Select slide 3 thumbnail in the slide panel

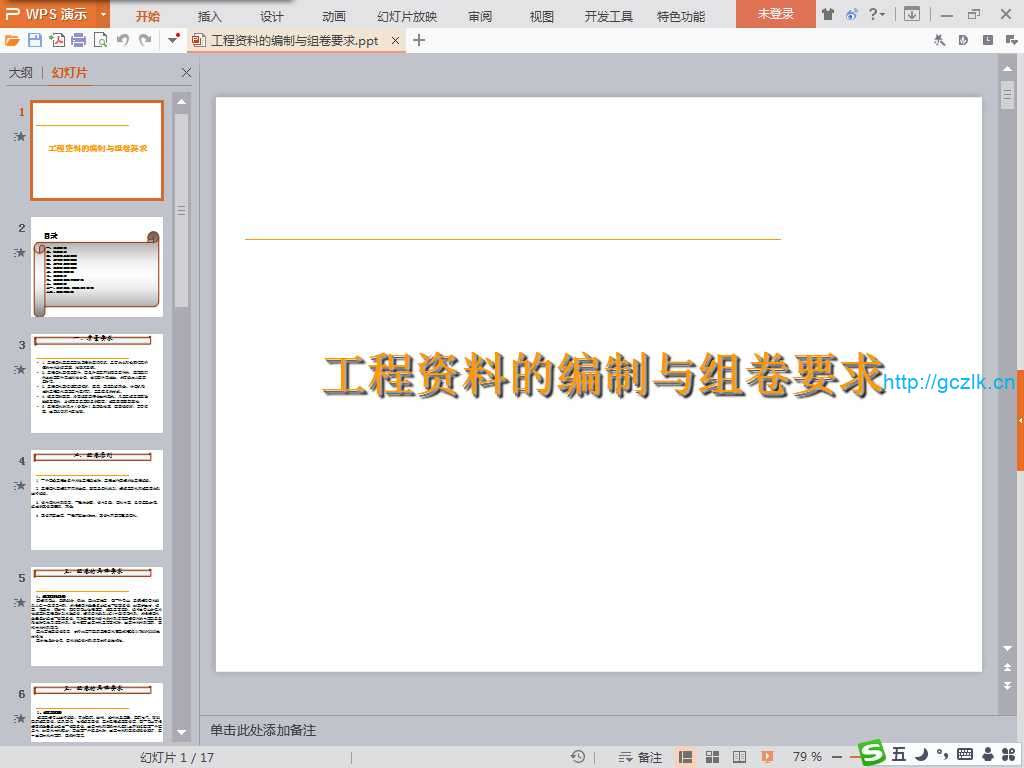(x=97, y=383)
